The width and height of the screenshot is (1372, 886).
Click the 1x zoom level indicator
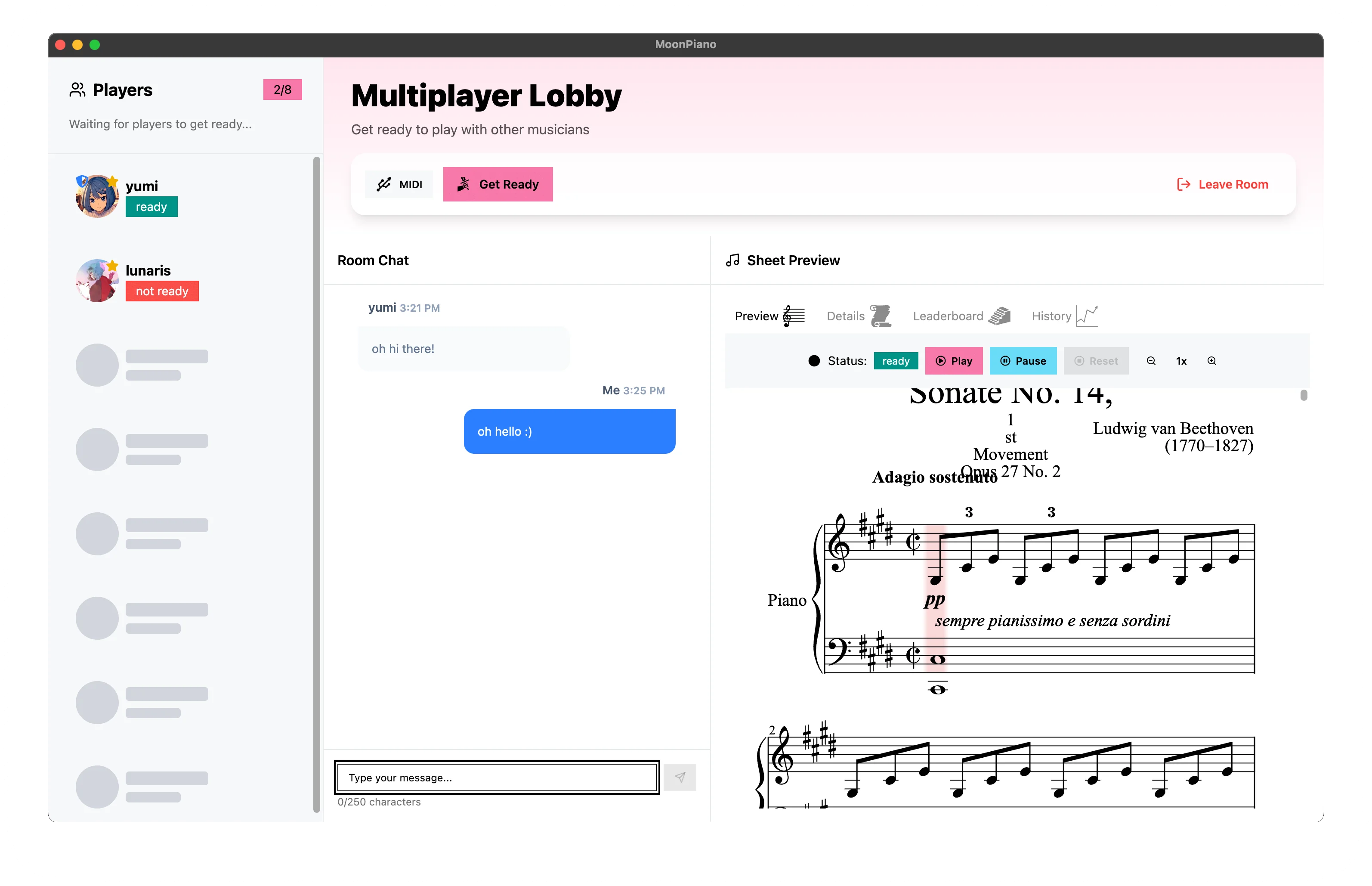pos(1181,361)
